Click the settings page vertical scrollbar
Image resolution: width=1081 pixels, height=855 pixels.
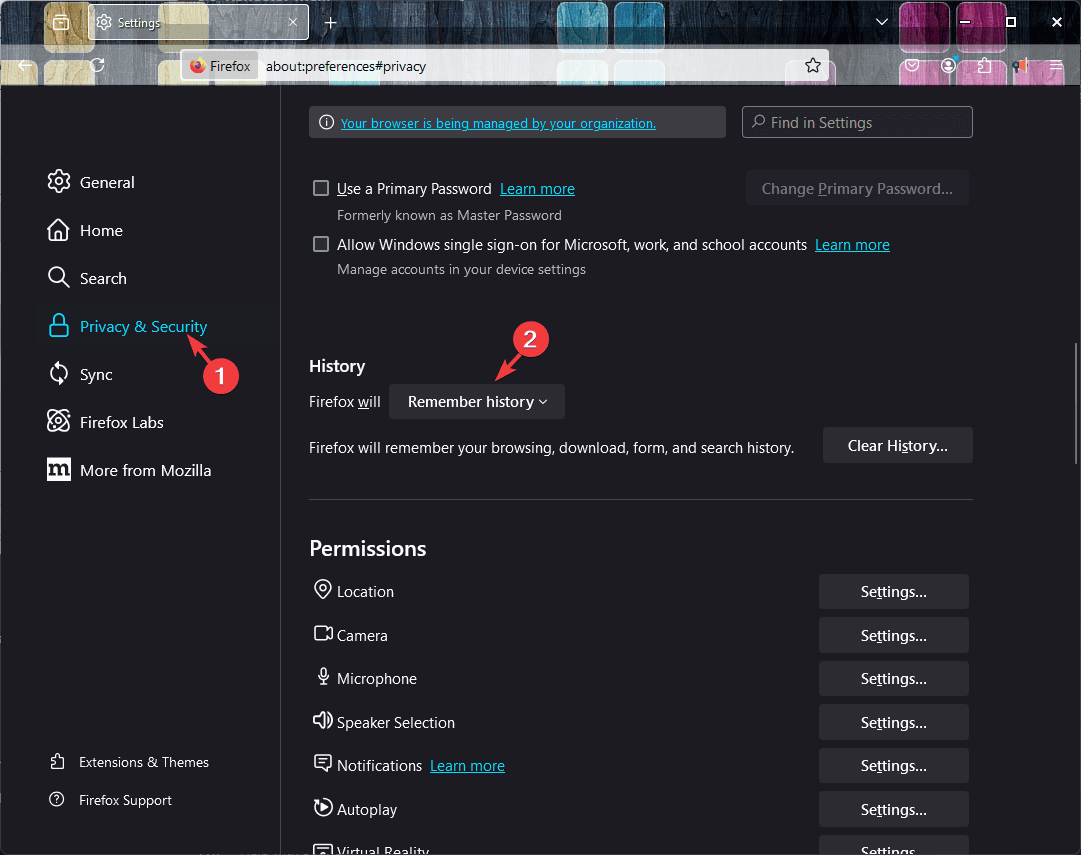coord(1076,403)
